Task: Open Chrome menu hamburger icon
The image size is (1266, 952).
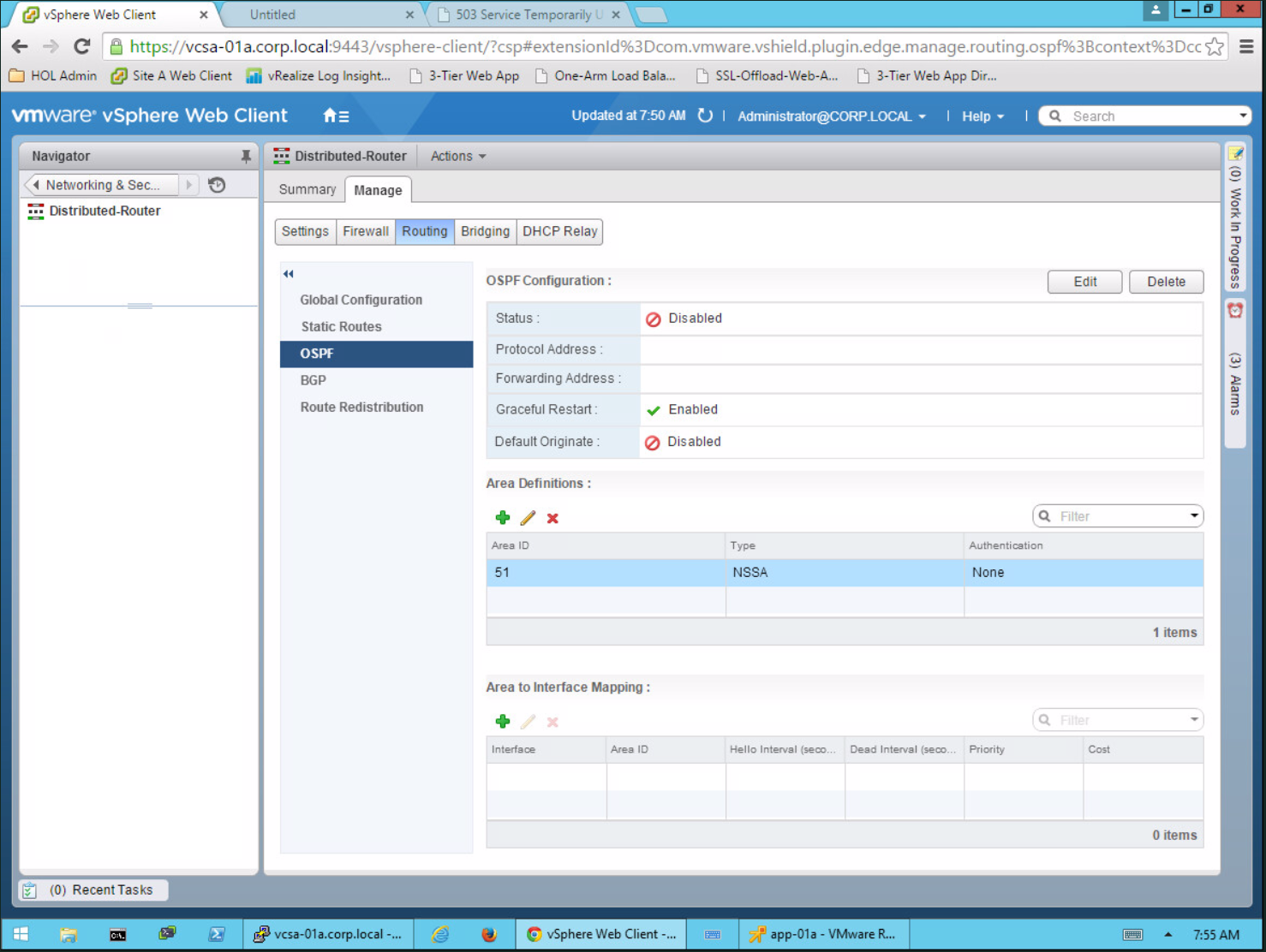Action: tap(1246, 46)
